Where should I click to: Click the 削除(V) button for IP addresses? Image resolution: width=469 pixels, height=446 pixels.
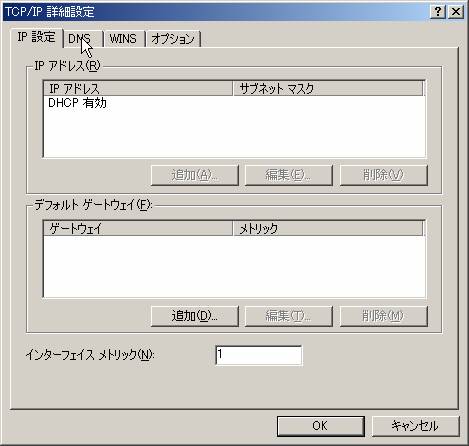(x=383, y=175)
